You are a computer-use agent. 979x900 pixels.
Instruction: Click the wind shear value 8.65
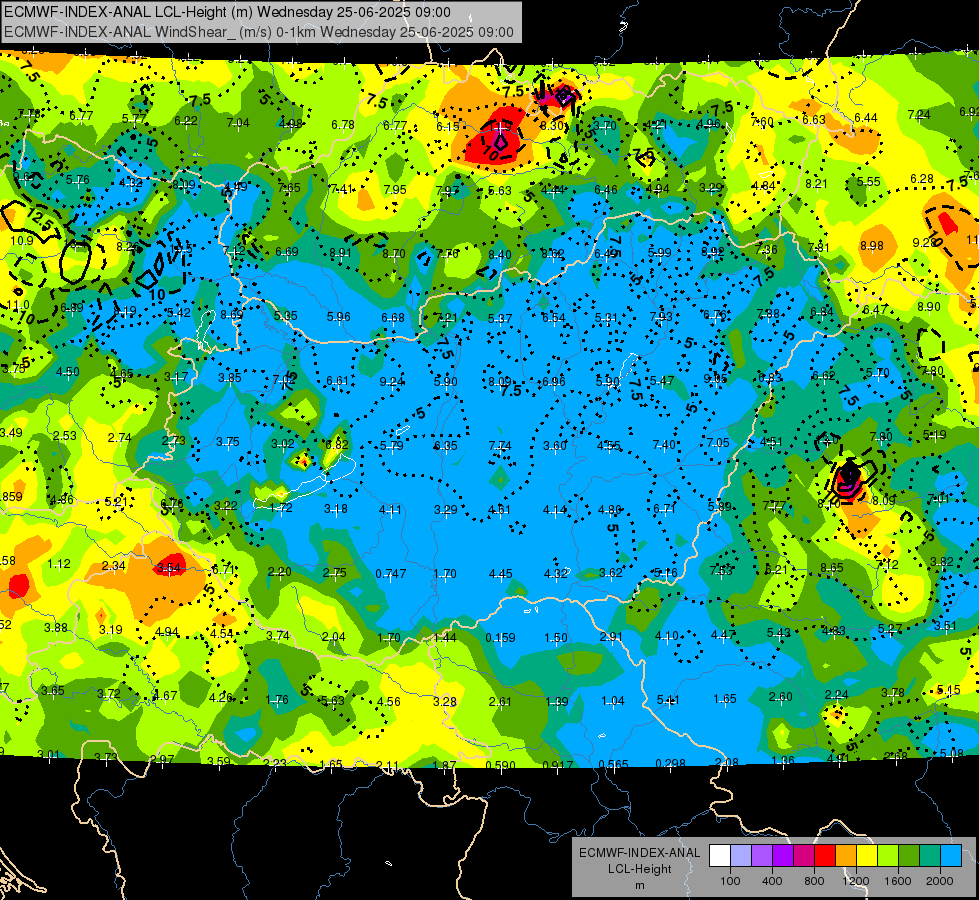[832, 568]
